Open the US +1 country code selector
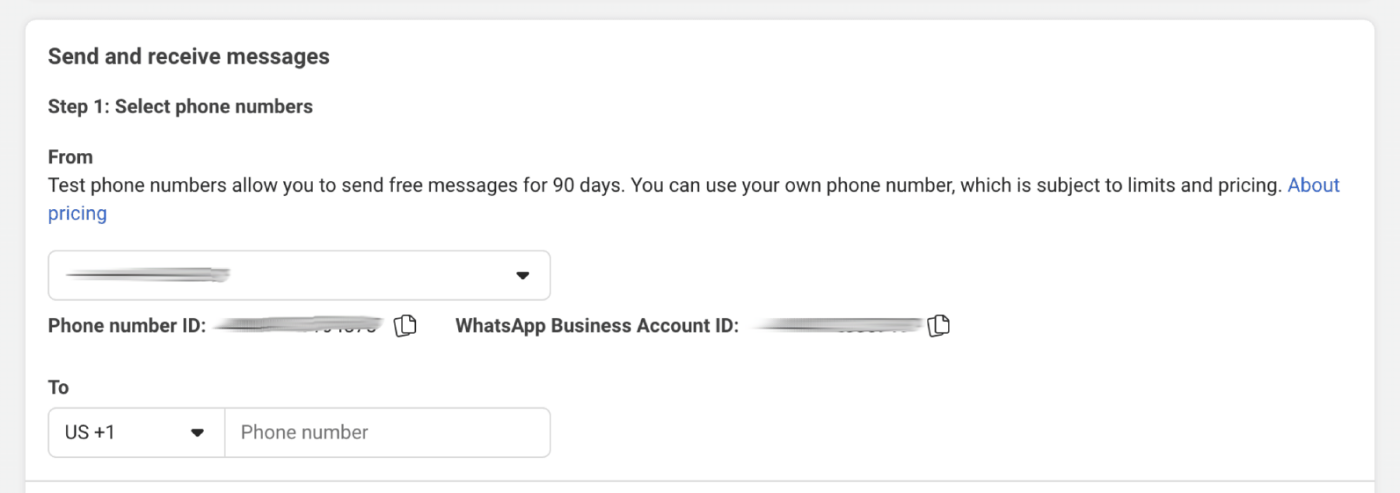The height and width of the screenshot is (493, 1400). coord(136,433)
